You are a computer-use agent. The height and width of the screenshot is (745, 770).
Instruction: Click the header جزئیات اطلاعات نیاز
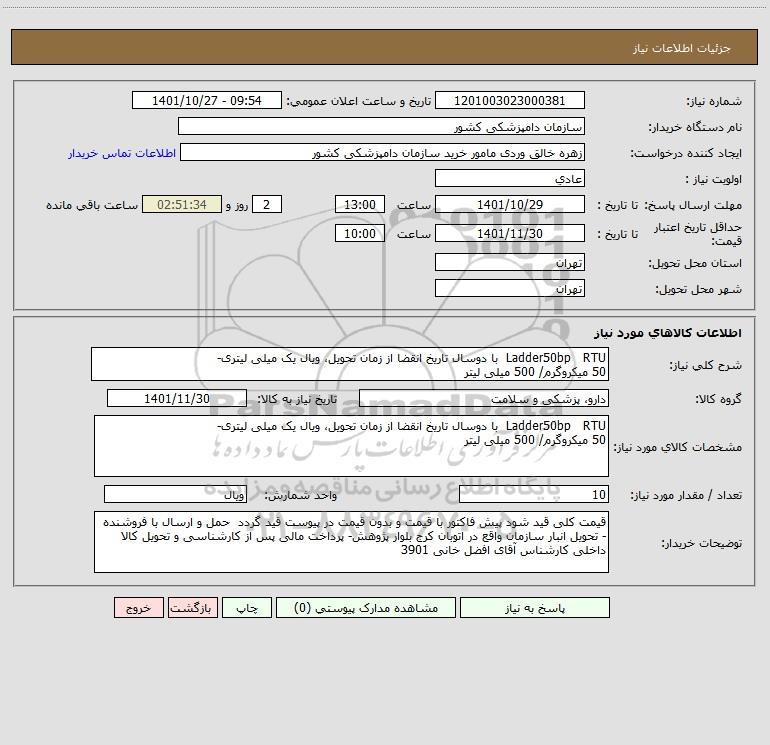681,48
